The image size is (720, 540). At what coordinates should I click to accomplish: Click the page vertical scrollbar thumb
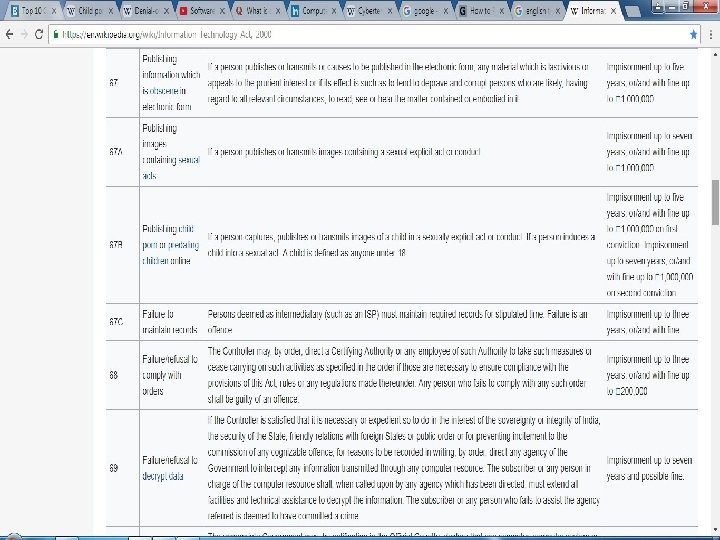[715, 202]
